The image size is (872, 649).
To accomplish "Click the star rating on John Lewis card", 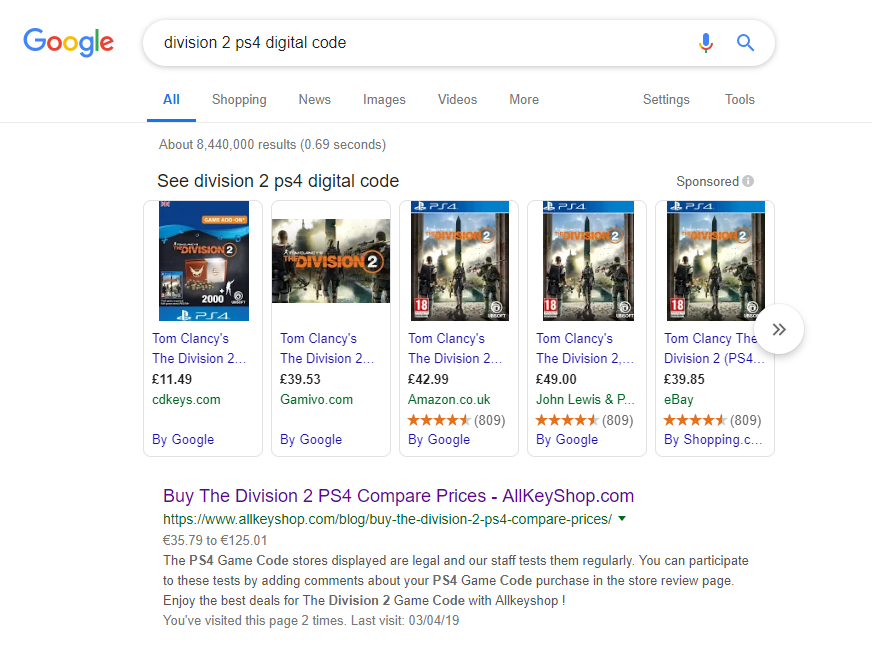I will pos(567,420).
